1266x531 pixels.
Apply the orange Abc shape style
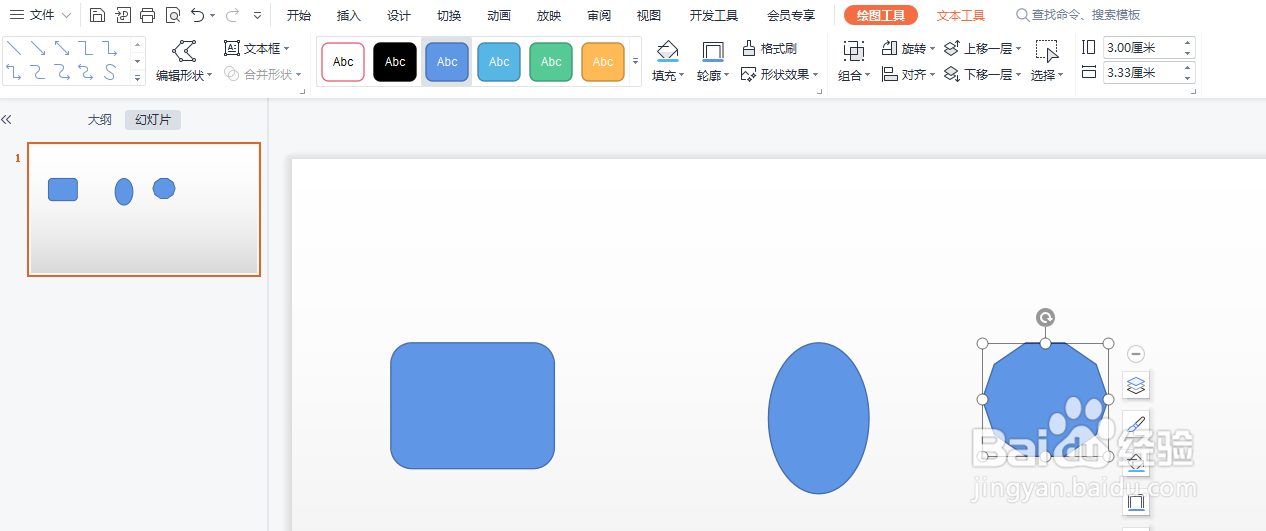tap(603, 62)
